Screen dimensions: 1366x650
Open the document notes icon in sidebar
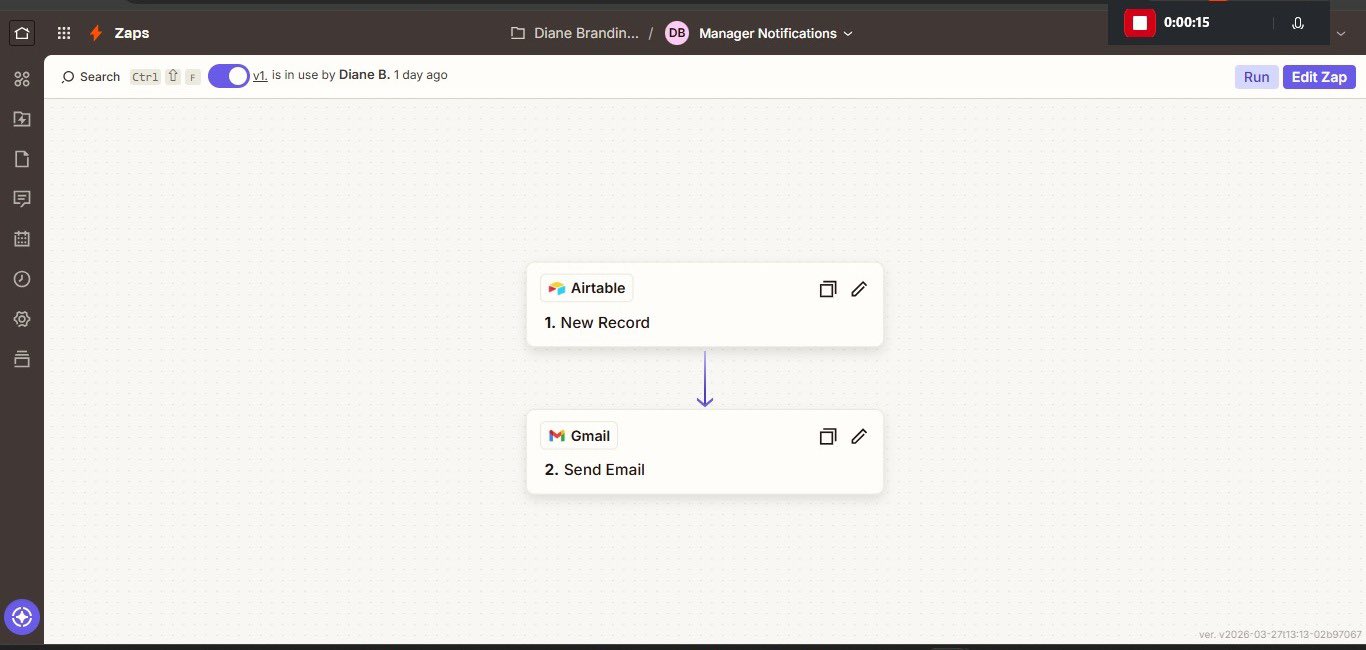coord(22,159)
